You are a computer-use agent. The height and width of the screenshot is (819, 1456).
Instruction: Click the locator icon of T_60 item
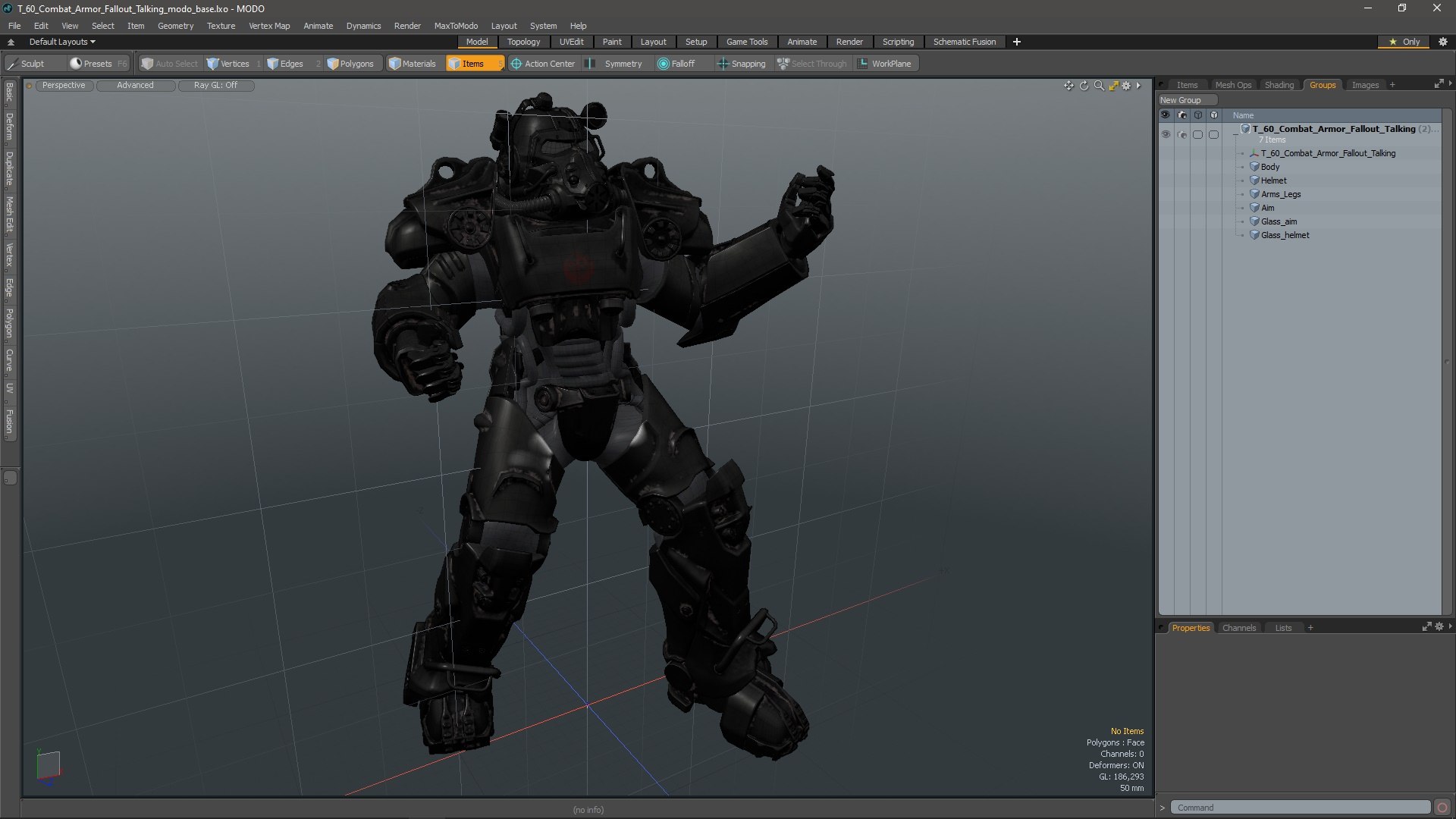tap(1254, 153)
